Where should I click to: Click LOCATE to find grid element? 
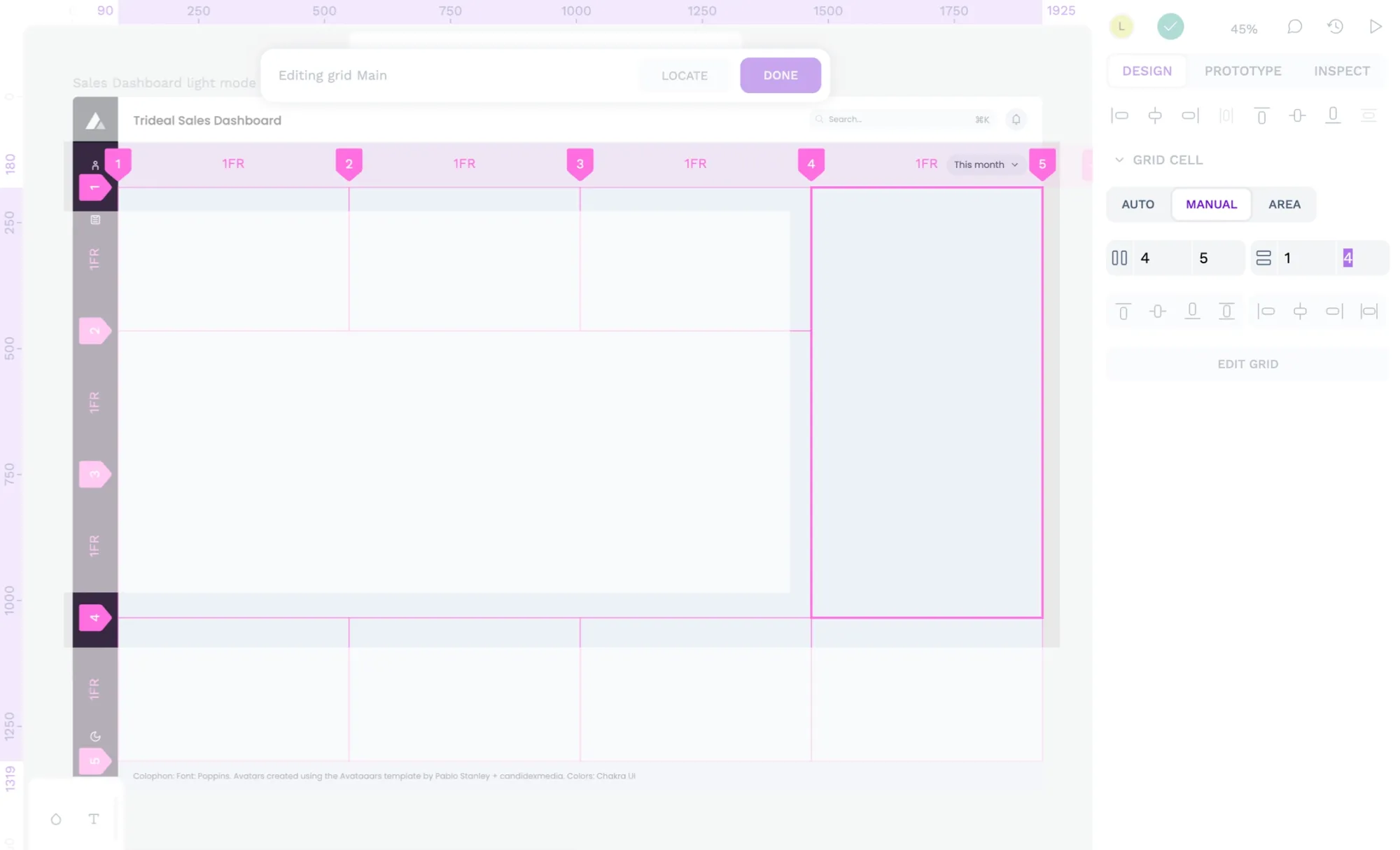[684, 75]
